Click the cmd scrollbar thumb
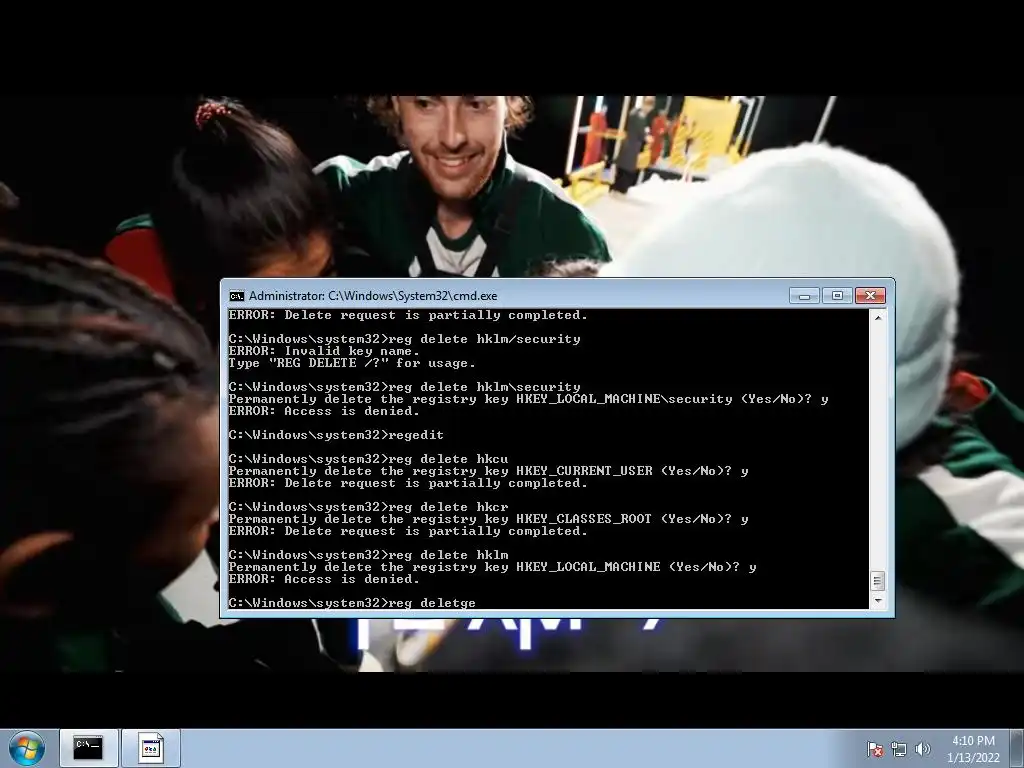The width and height of the screenshot is (1024, 768). click(878, 581)
